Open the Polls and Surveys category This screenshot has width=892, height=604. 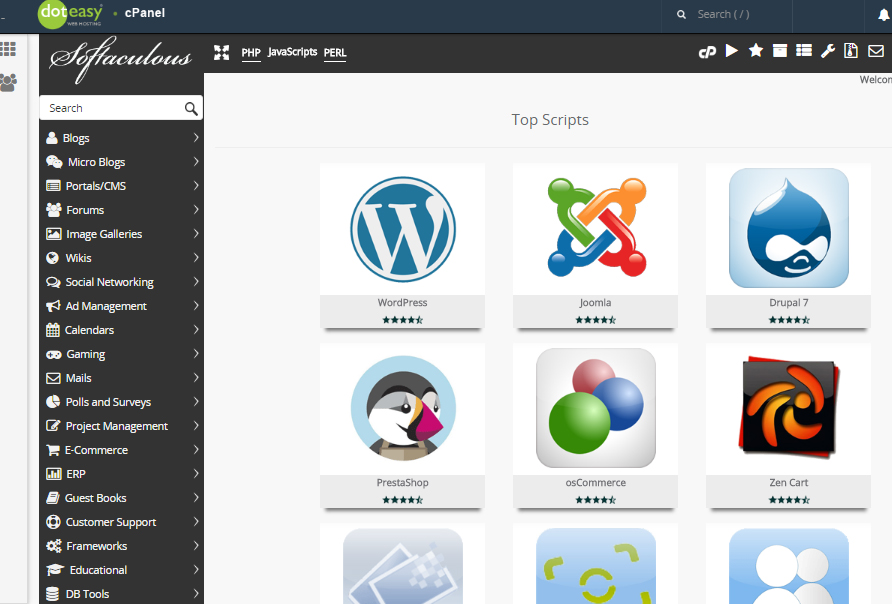(x=122, y=402)
